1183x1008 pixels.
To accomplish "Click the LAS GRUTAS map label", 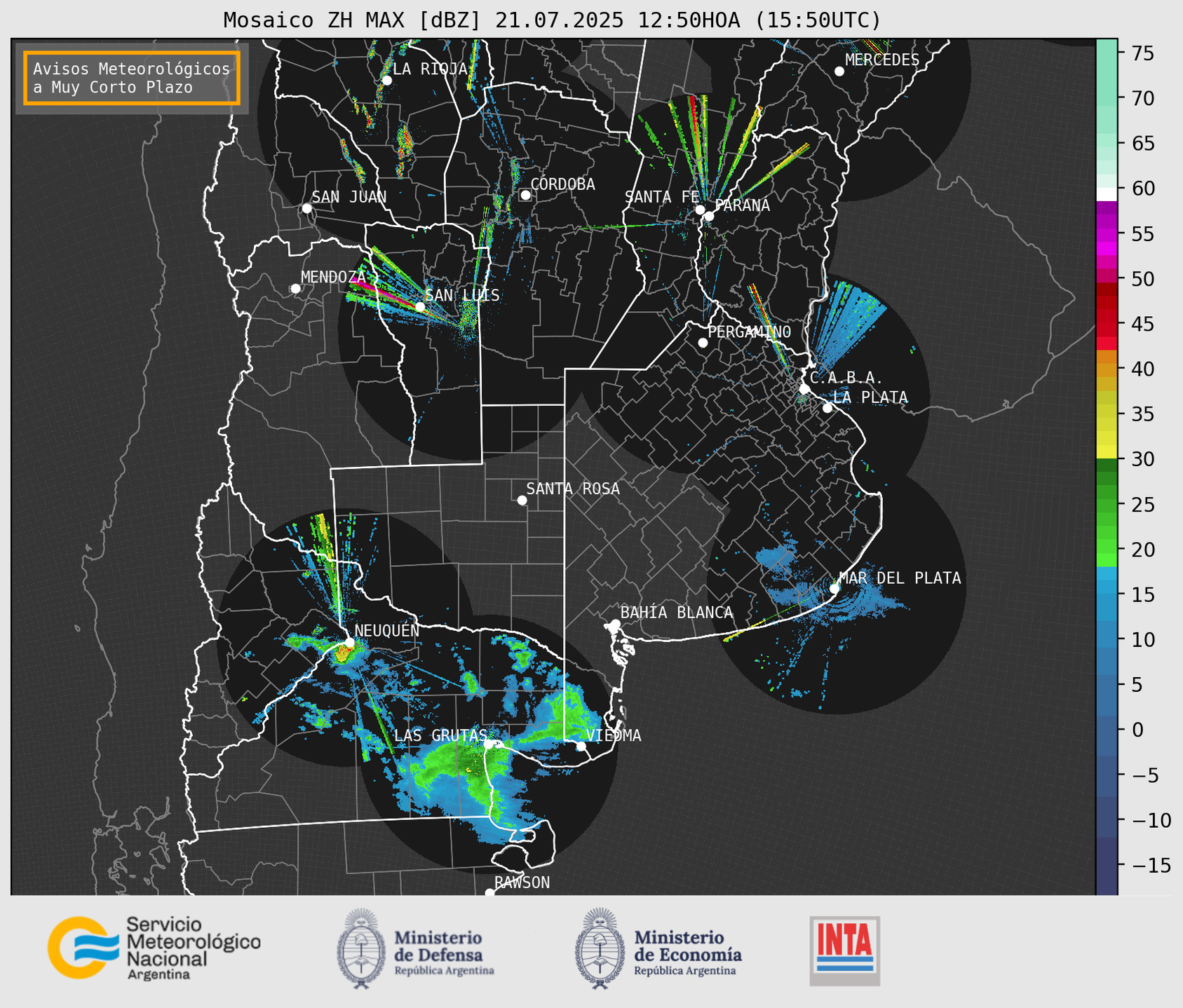I will (440, 735).
